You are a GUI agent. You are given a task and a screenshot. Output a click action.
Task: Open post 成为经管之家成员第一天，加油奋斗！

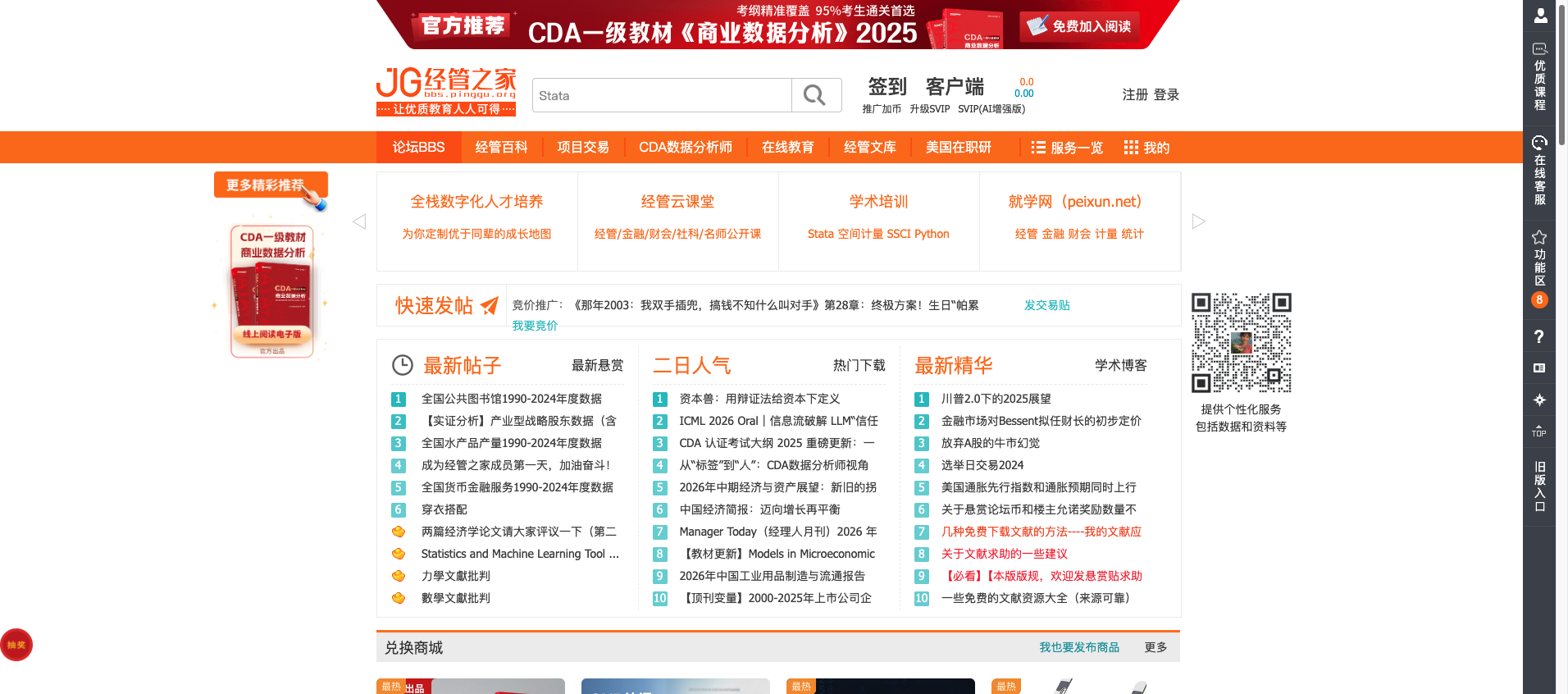[517, 465]
